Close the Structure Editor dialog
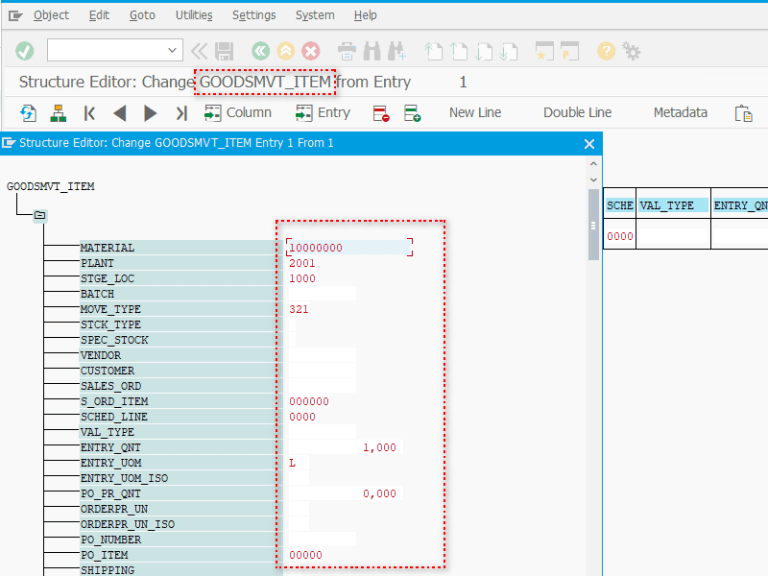768x576 pixels. pos(589,144)
